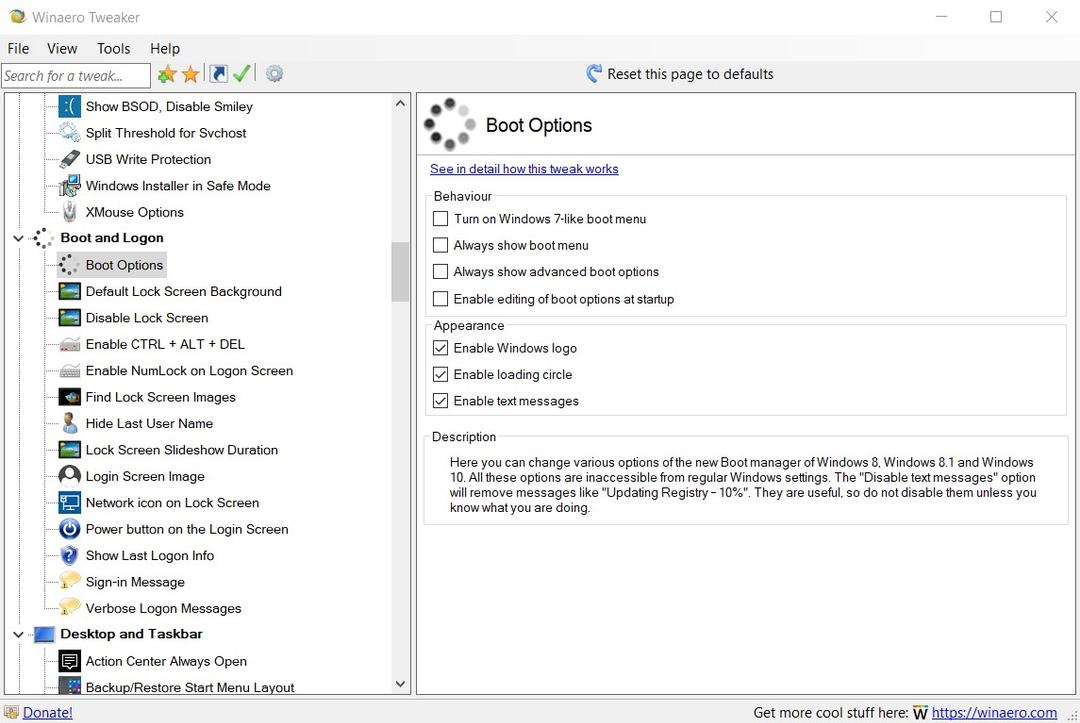Check Always show advanced boot options
This screenshot has height=723, width=1080.
(x=440, y=272)
